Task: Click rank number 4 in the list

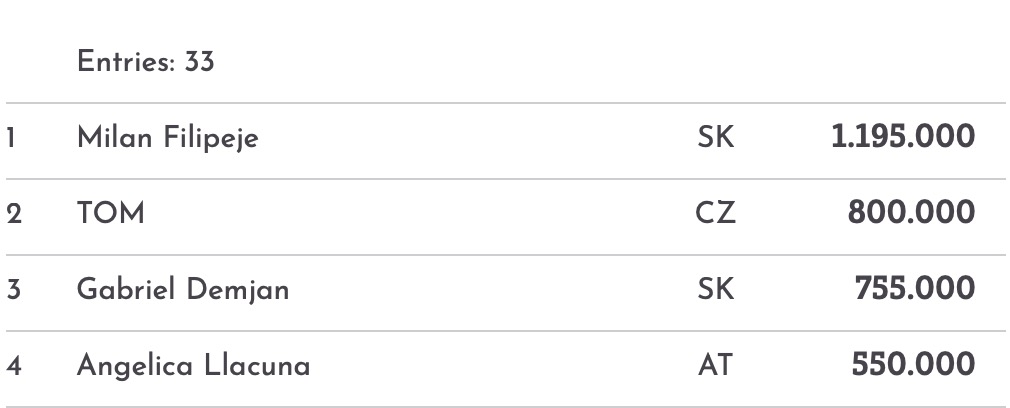Action: click(x=13, y=366)
